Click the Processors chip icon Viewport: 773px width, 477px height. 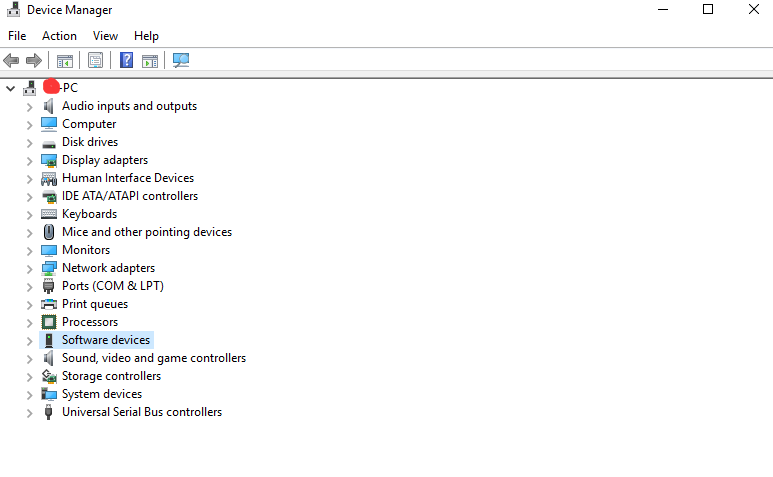tap(49, 322)
